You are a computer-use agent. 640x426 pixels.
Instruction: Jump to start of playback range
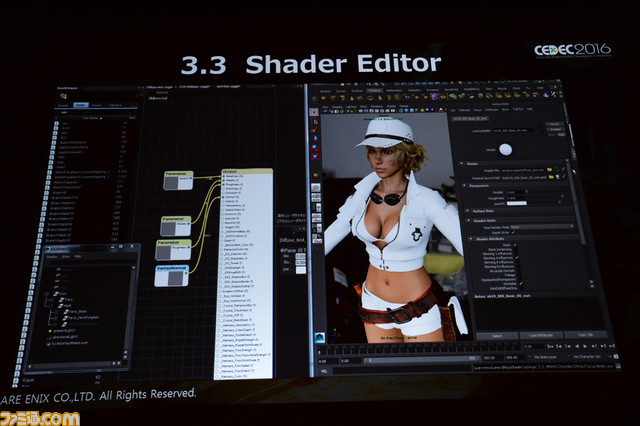[x=550, y=346]
